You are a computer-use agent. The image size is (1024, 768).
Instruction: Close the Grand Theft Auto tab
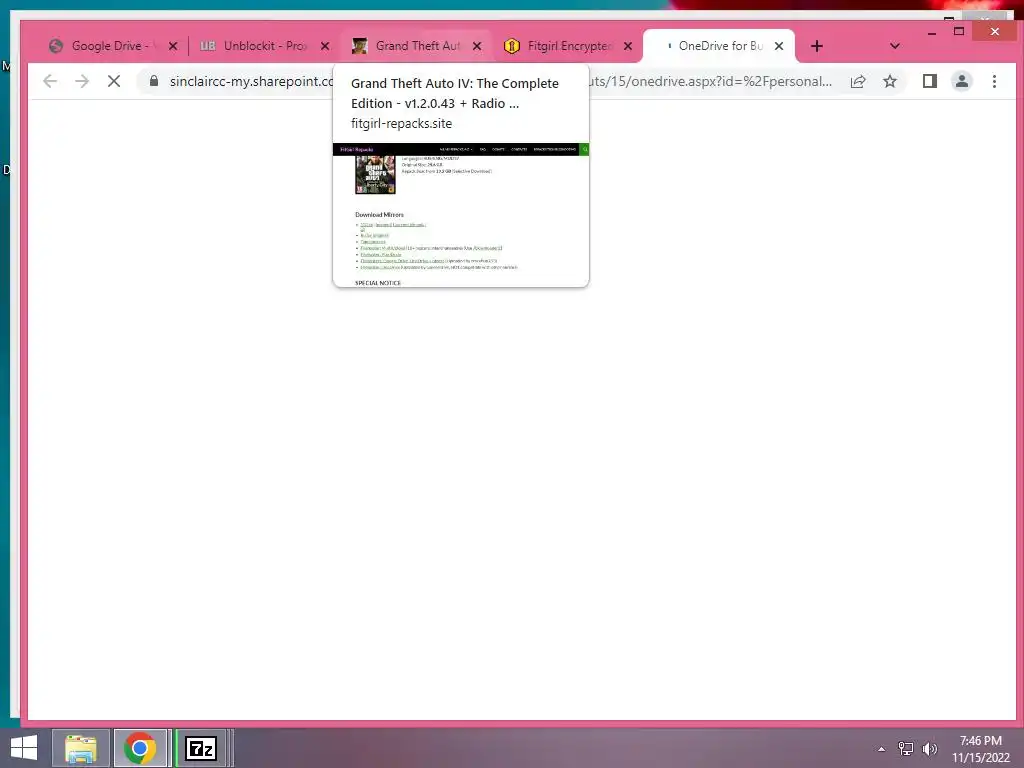[x=477, y=46]
